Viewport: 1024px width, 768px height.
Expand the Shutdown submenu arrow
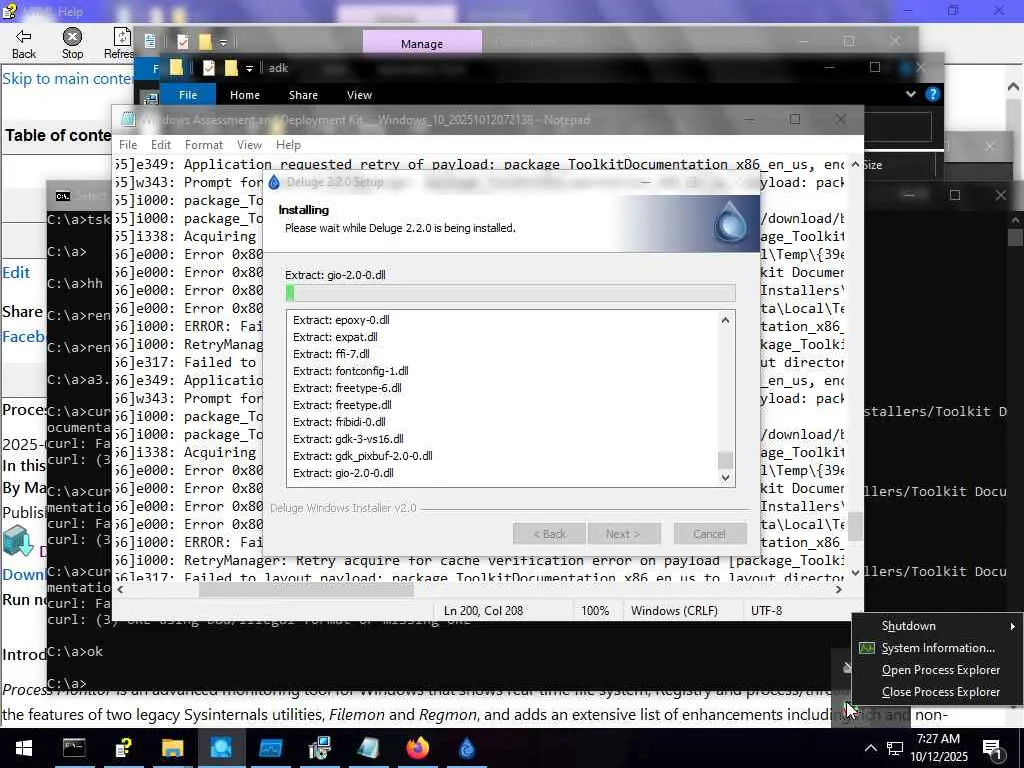click(1013, 626)
